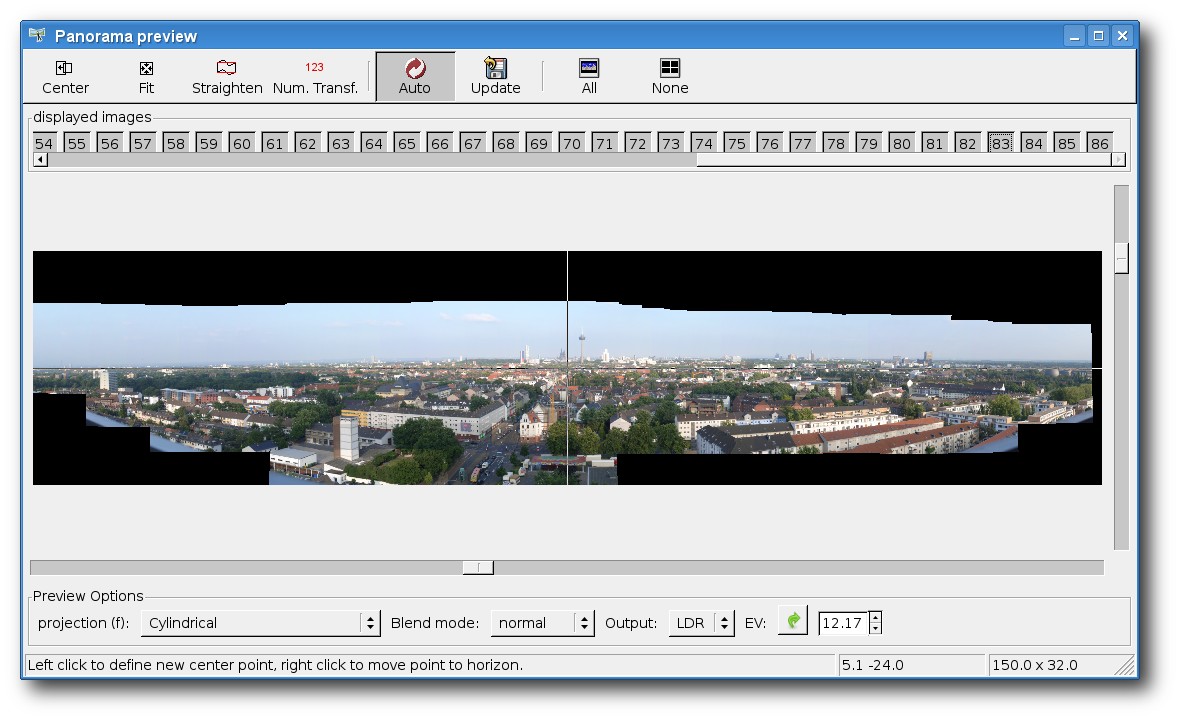1180x720 pixels.
Task: Open the Blend mode normal dropdown
Action: pyautogui.click(x=542, y=623)
